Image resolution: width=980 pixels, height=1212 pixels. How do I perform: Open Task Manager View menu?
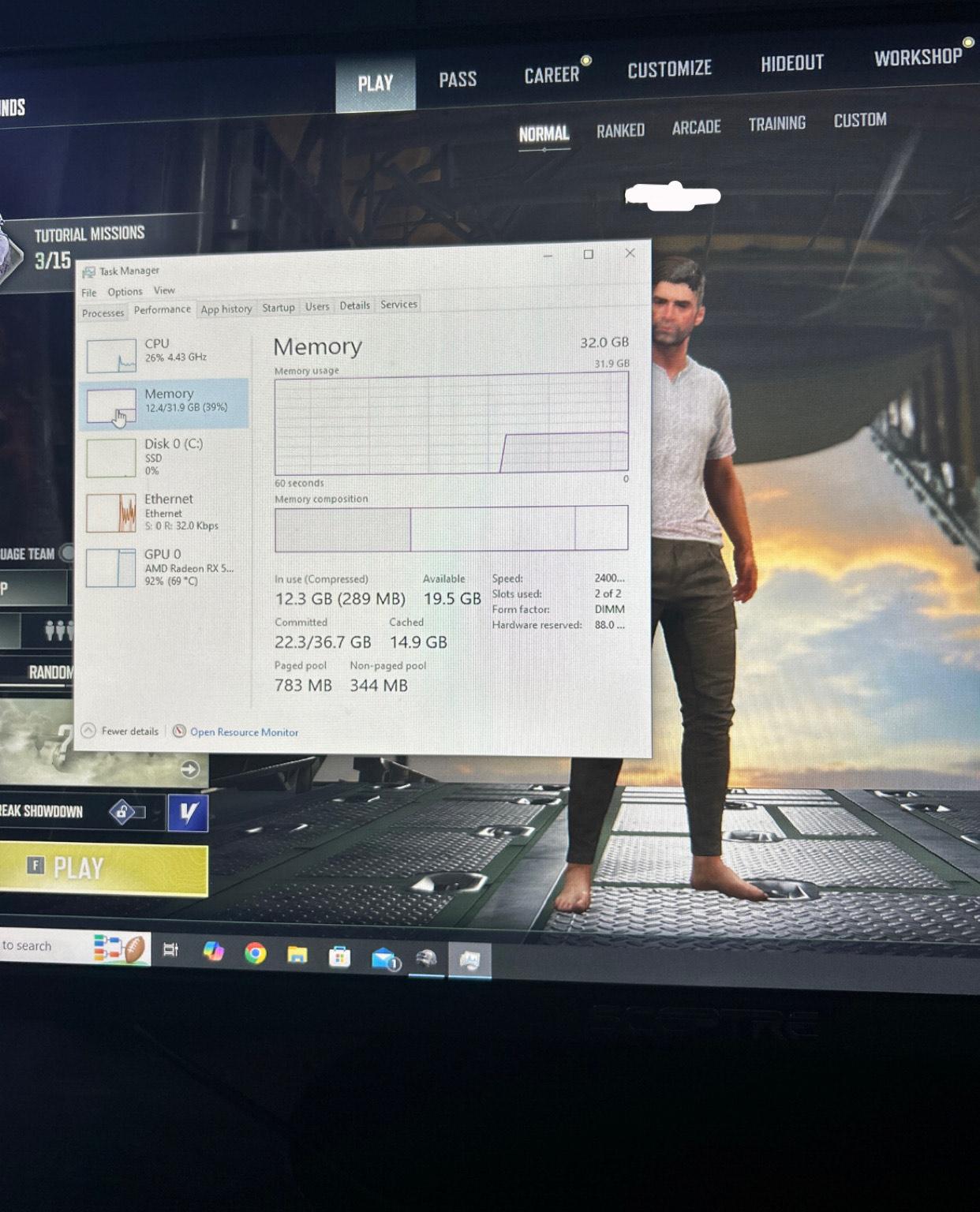click(164, 290)
